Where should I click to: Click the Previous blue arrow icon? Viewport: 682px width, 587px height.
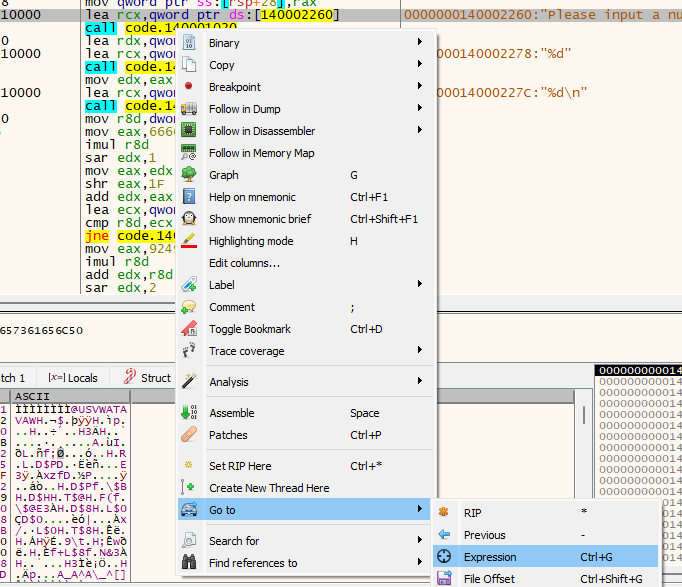[x=444, y=534]
